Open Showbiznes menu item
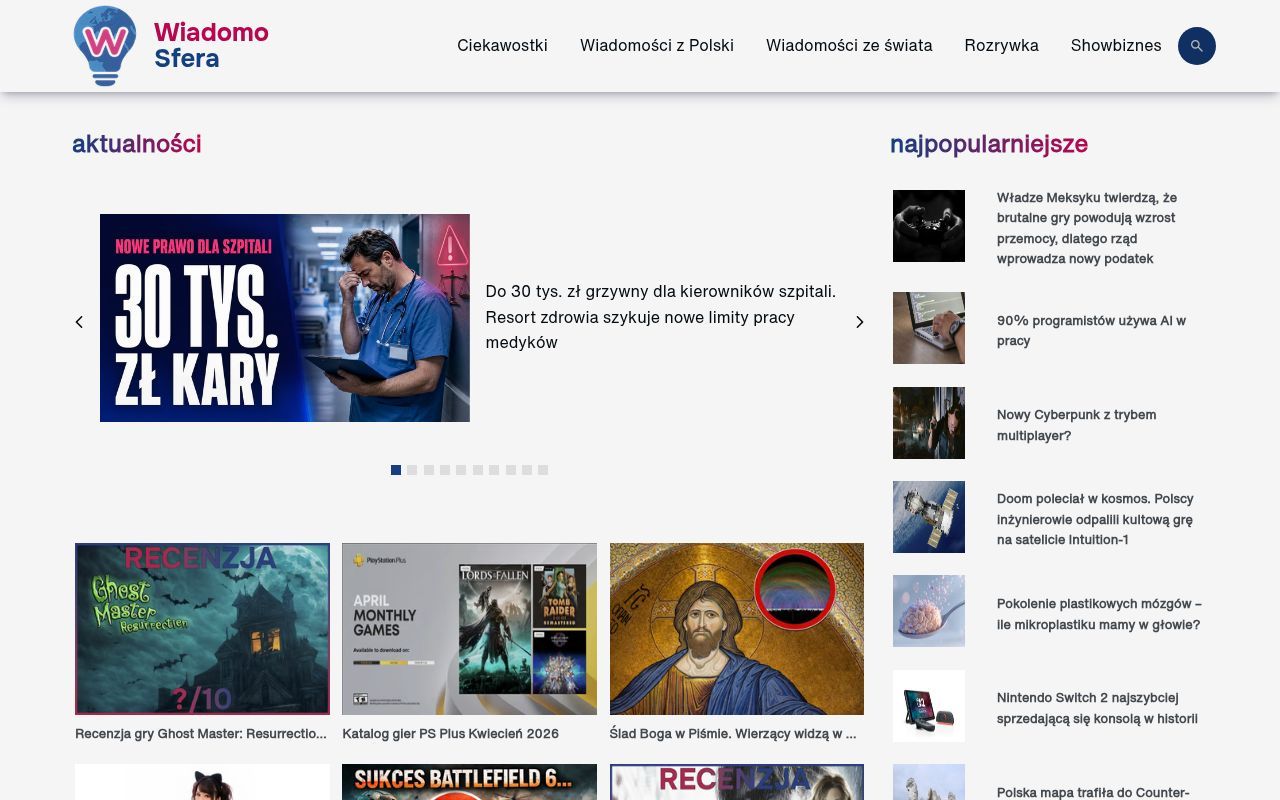1280x800 pixels. 1116,45
